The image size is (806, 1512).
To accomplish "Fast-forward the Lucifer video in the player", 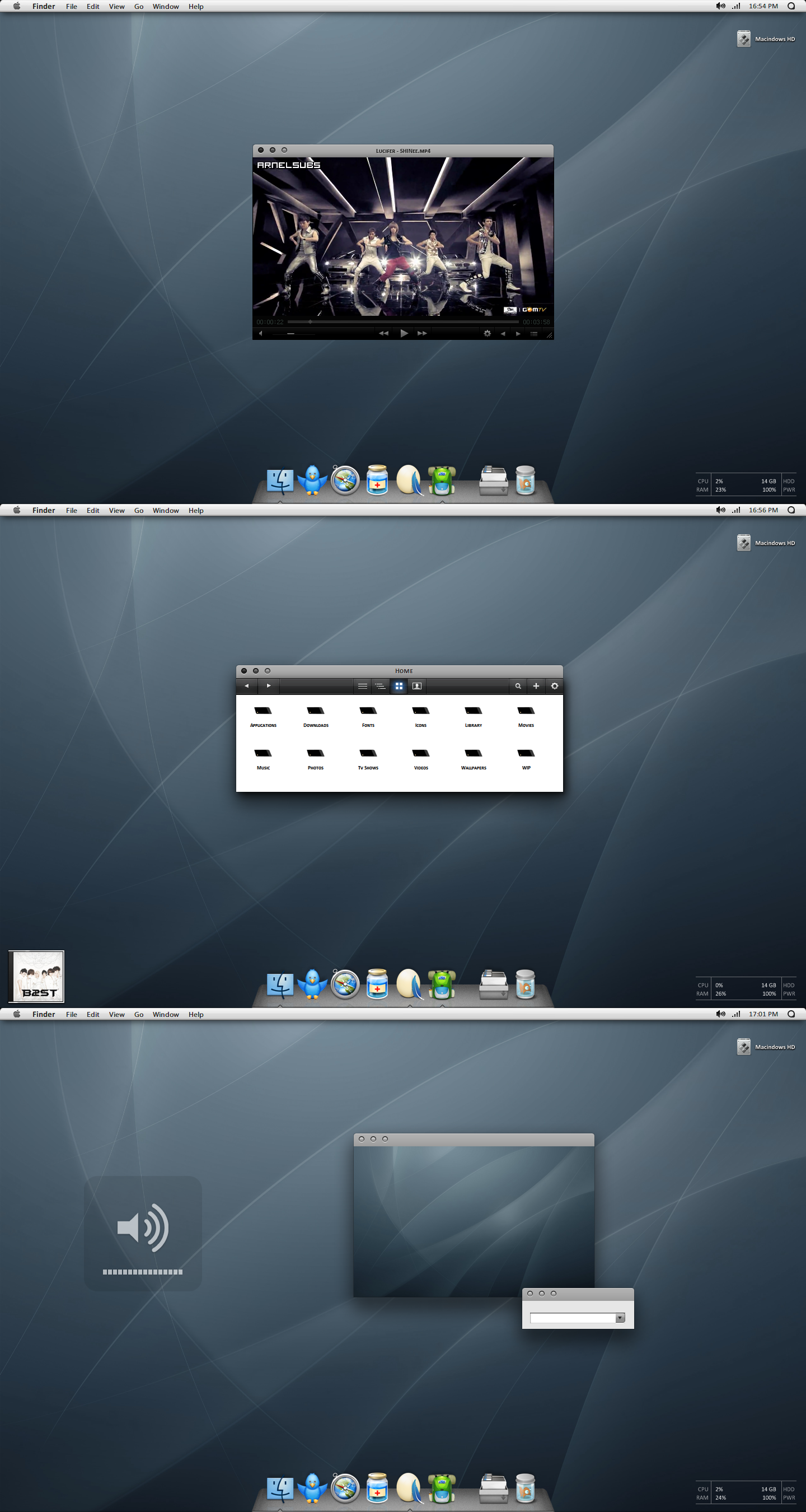I will point(423,333).
